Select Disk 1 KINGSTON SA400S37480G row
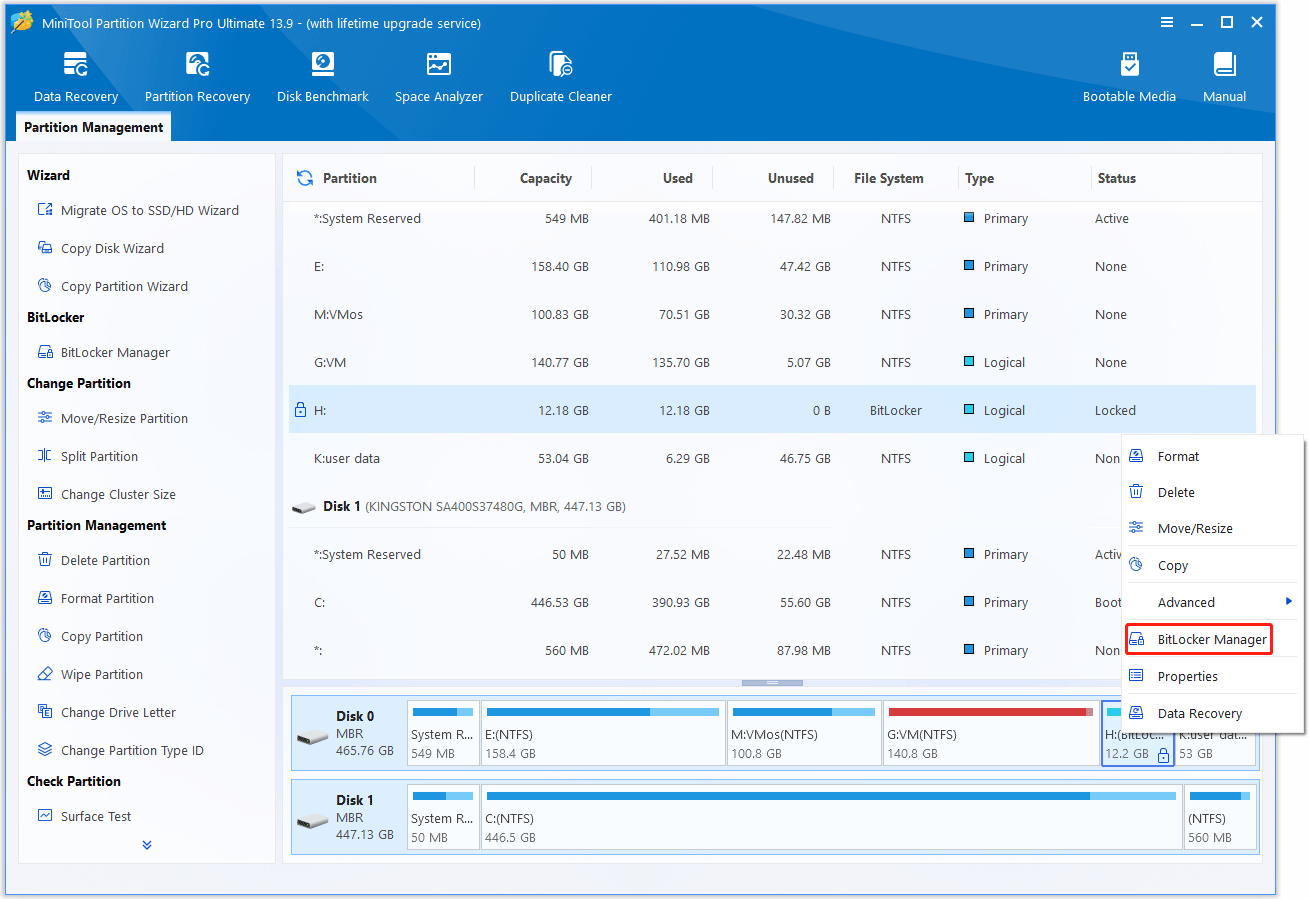Image resolution: width=1309 pixels, height=899 pixels. pyautogui.click(x=705, y=506)
